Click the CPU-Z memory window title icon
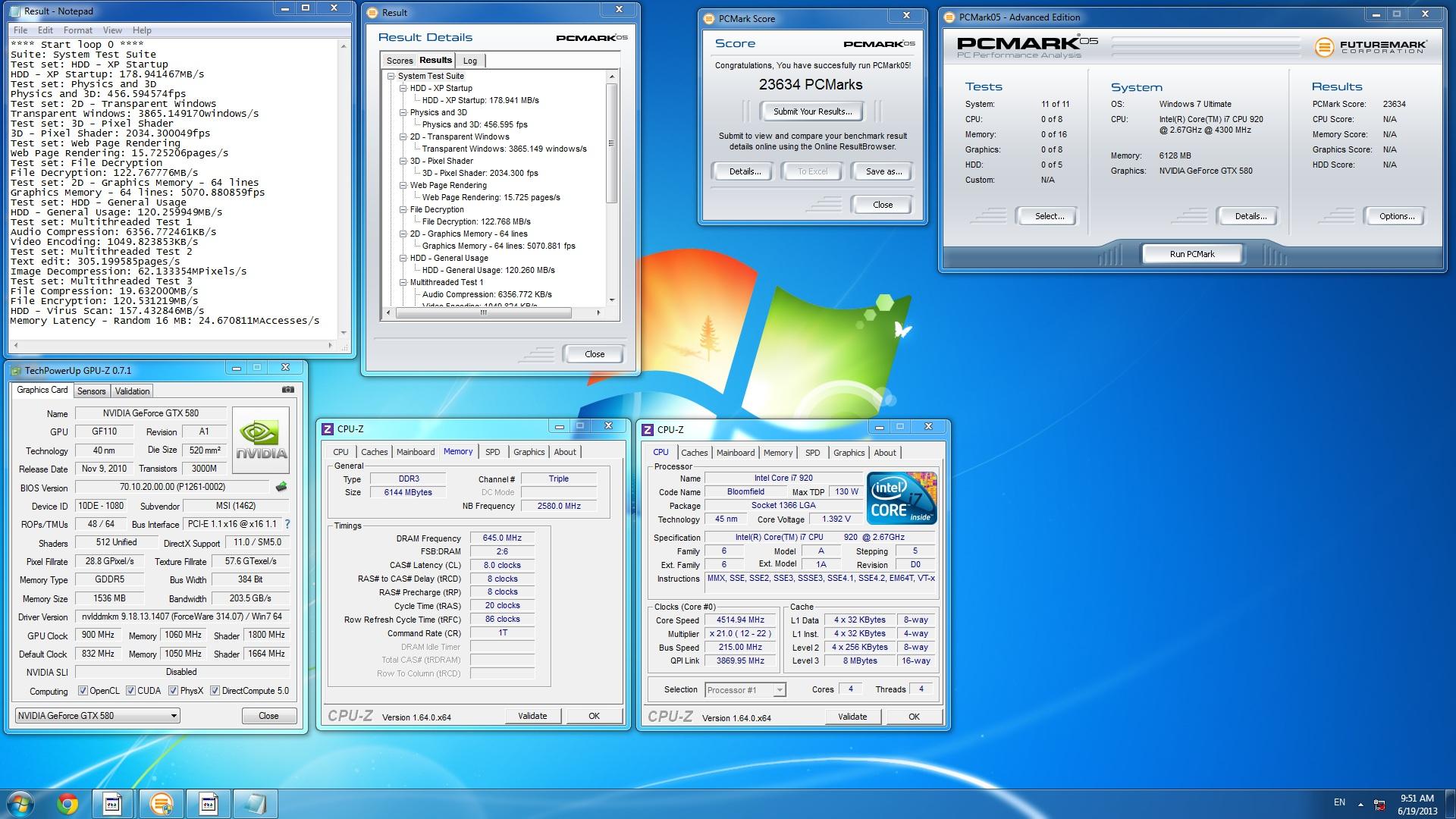Screen dimensions: 1456x819 tap(328, 429)
